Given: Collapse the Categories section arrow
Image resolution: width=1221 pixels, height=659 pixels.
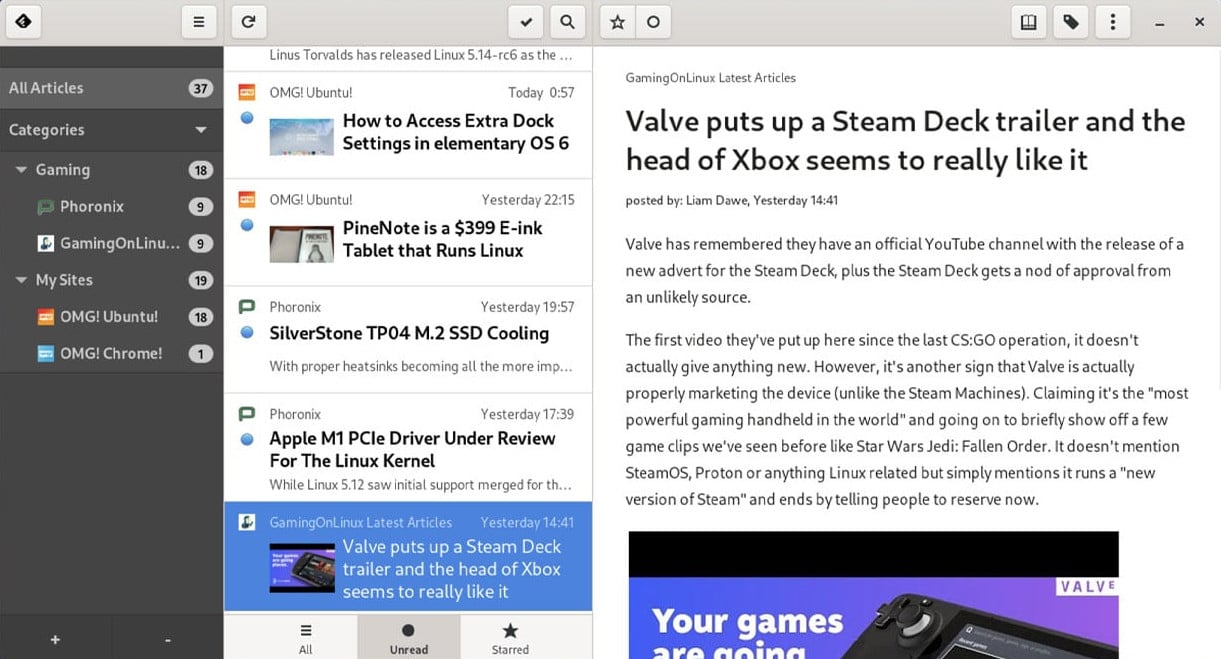Looking at the screenshot, I should click(201, 130).
